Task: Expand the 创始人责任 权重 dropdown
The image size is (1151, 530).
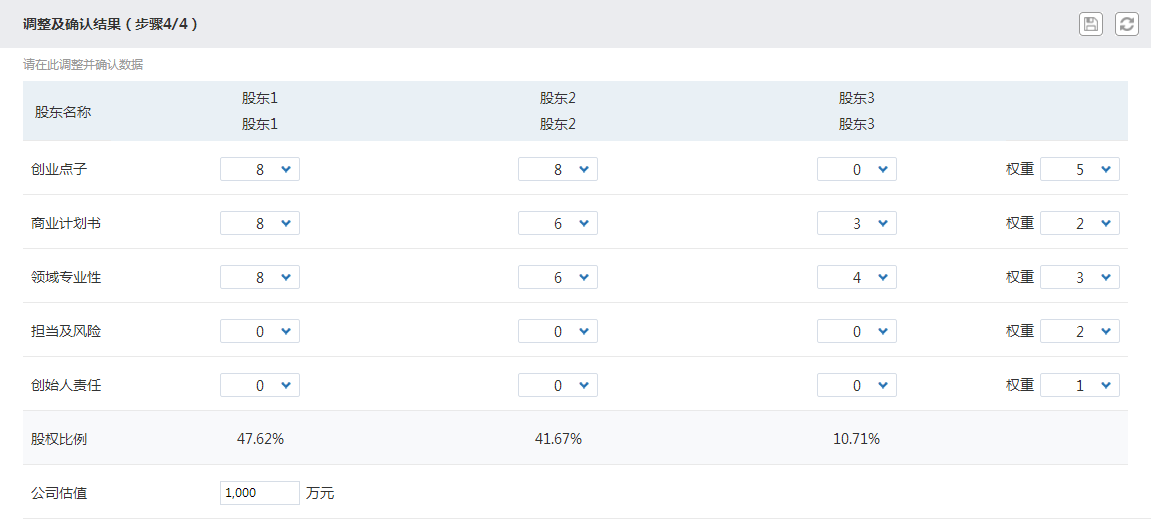Action: point(1080,385)
